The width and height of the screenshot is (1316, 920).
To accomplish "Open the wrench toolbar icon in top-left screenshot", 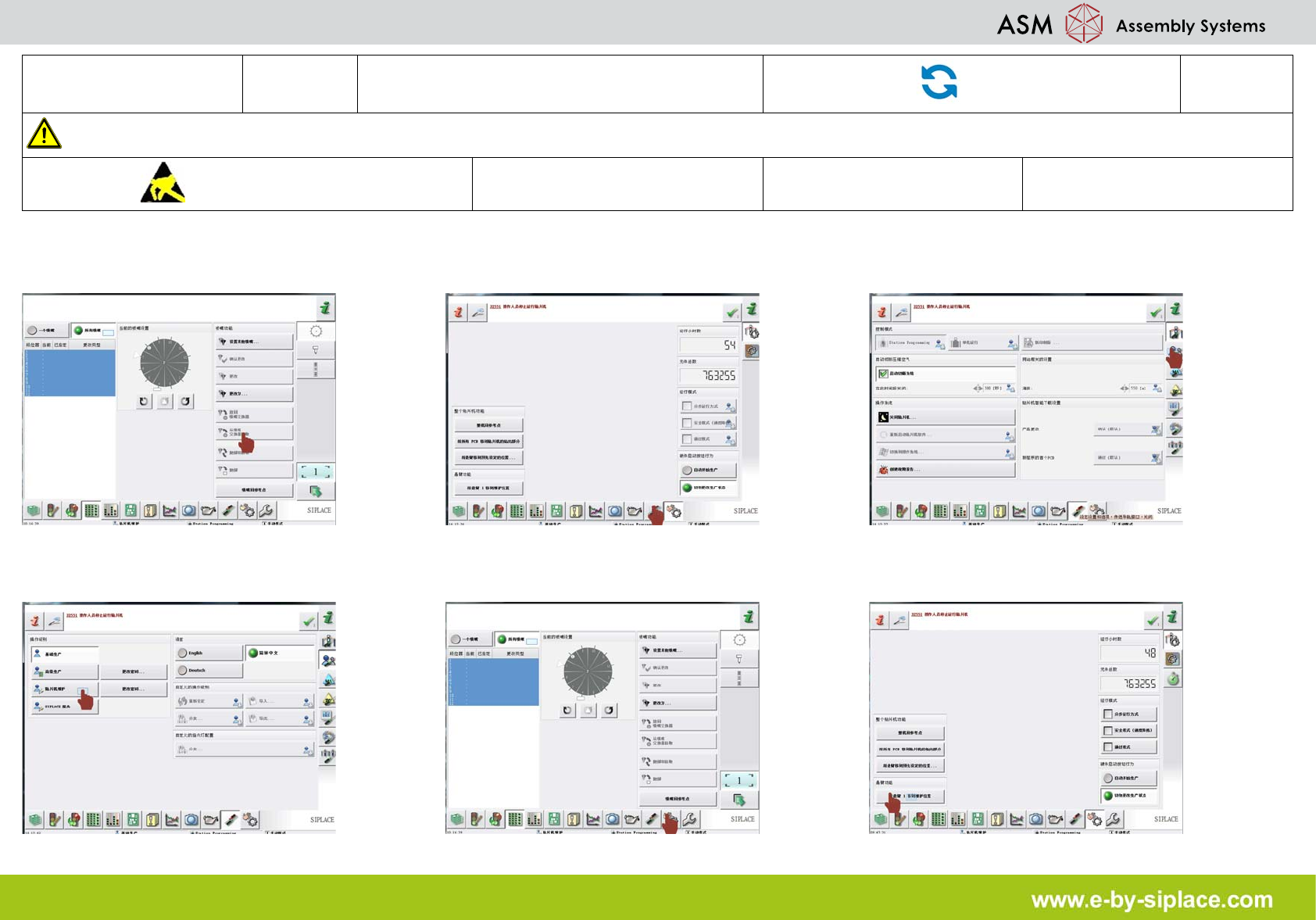I will pos(266,510).
